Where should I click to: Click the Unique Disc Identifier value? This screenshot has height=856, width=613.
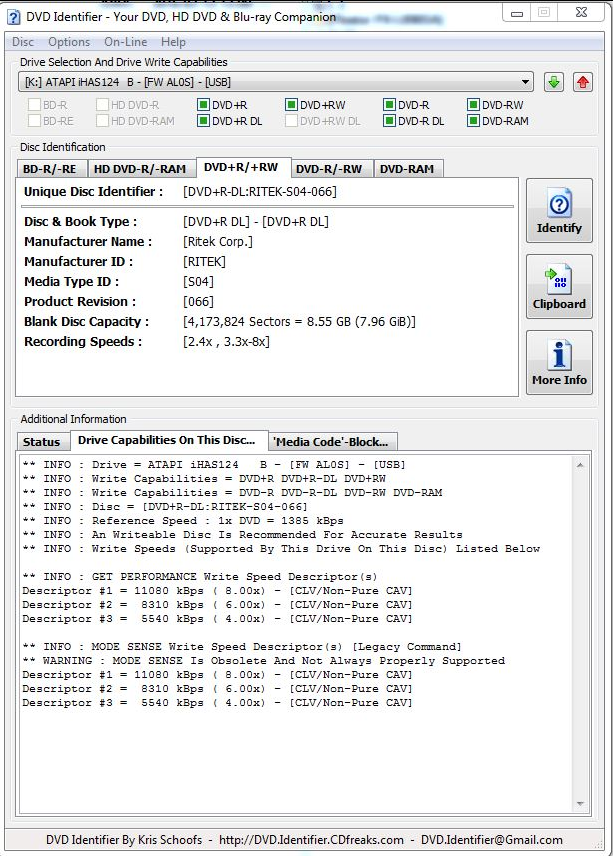pos(260,192)
